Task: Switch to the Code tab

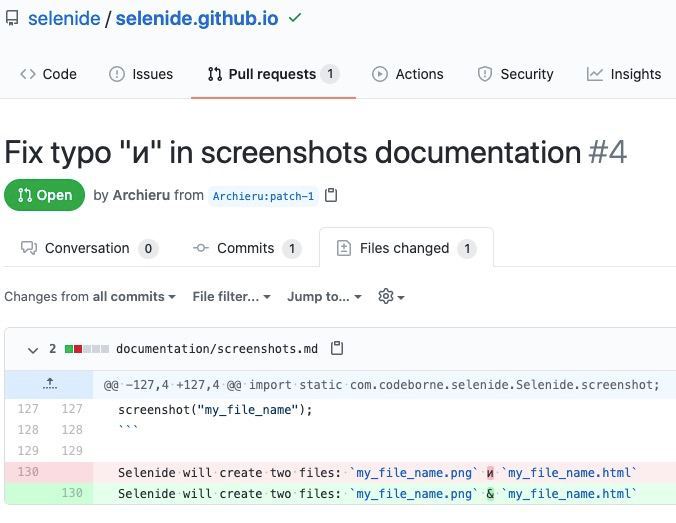Action: pos(48,74)
